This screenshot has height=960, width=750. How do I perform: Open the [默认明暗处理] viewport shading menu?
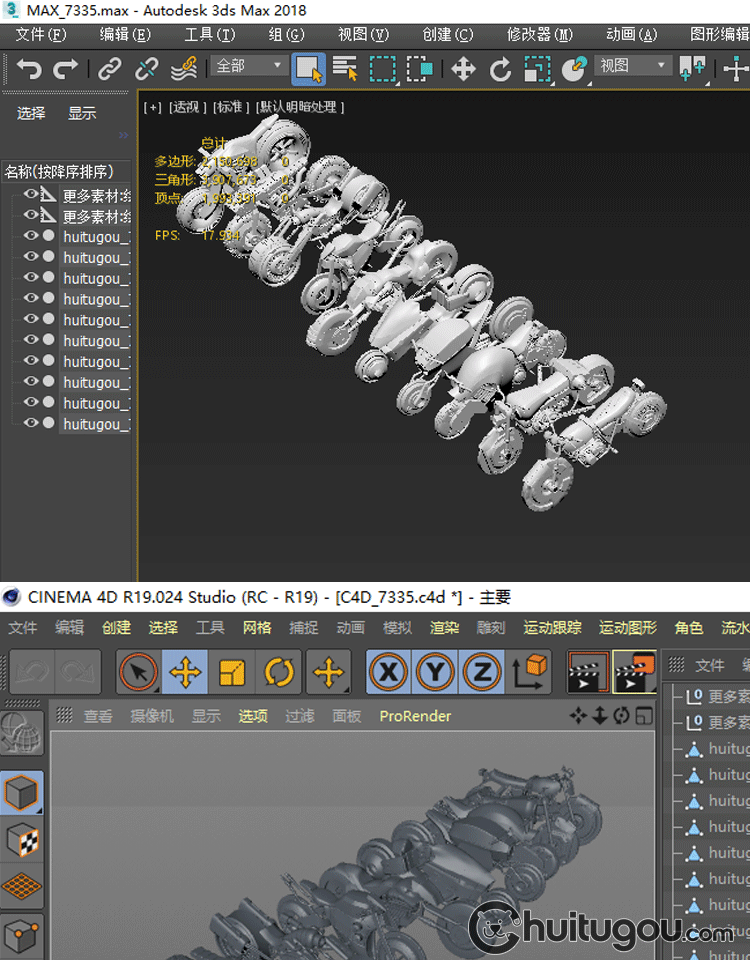tap(300, 107)
